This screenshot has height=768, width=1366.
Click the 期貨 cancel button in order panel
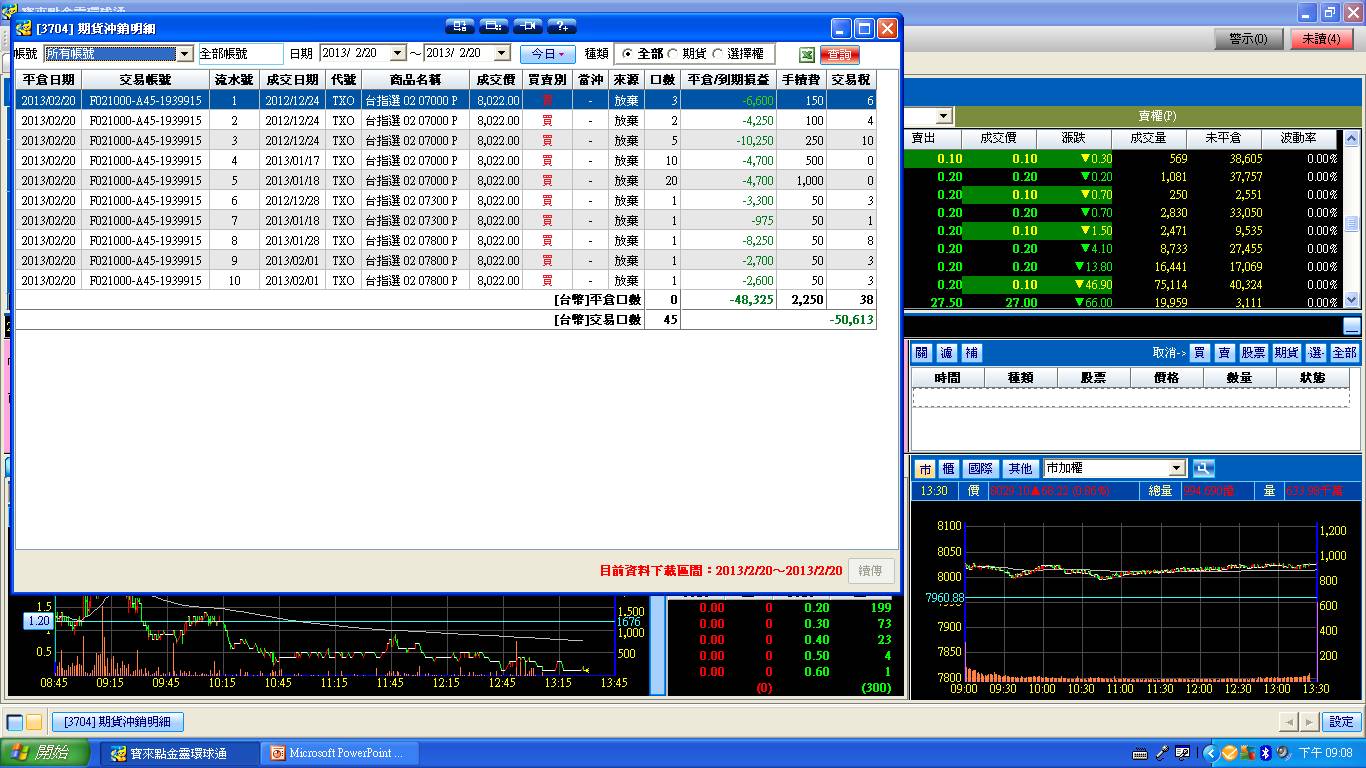coord(1287,352)
